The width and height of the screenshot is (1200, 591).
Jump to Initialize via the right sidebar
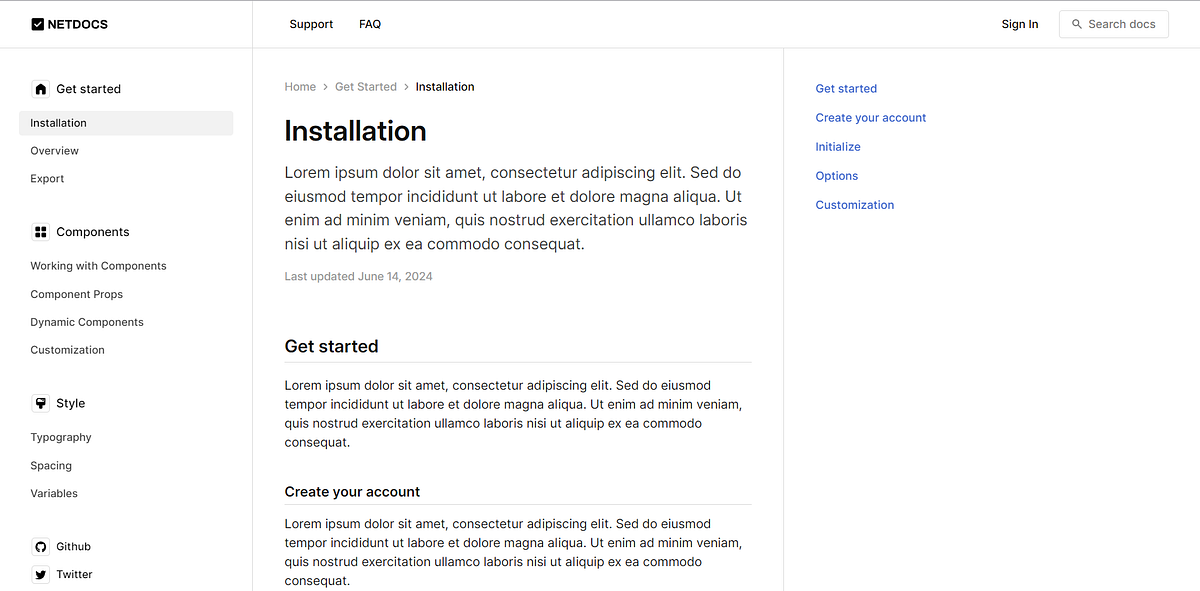838,146
